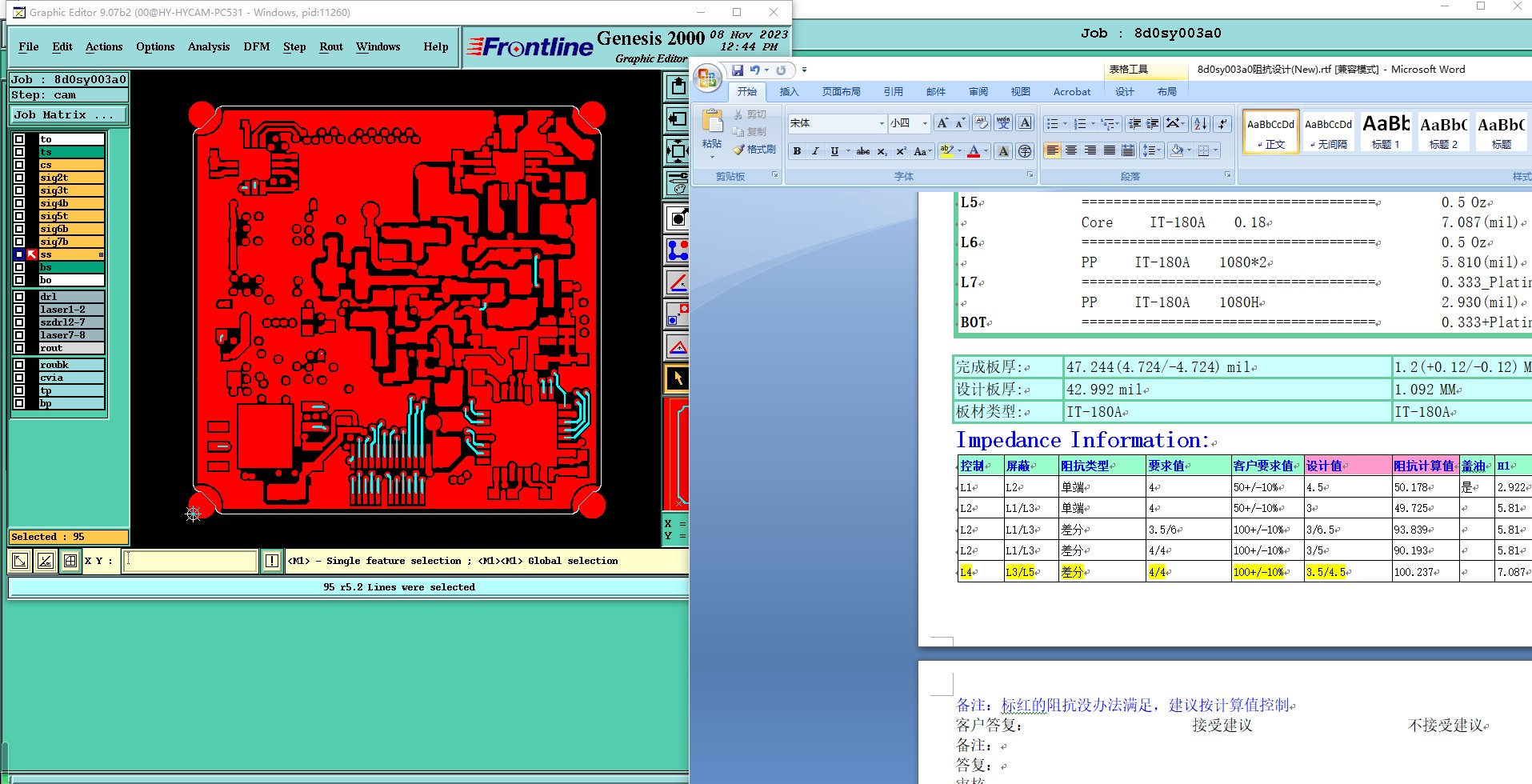Click the Grow Font icon
The height and width of the screenshot is (784, 1532).
click(942, 123)
